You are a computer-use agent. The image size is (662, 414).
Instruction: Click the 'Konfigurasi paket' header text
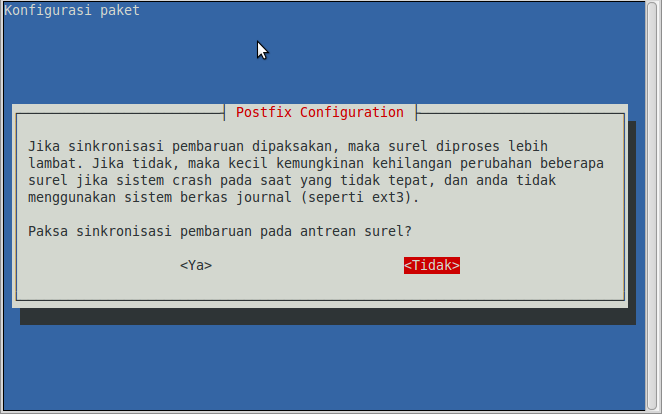(72, 10)
